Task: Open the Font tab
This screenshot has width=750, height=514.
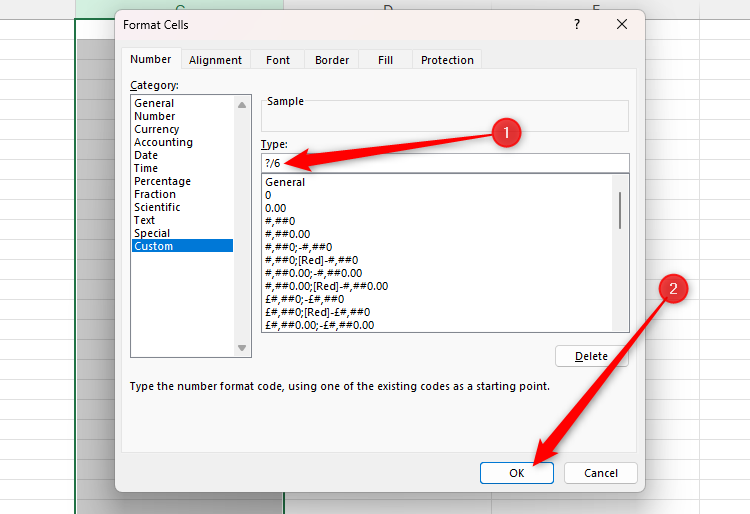Action: tap(278, 60)
